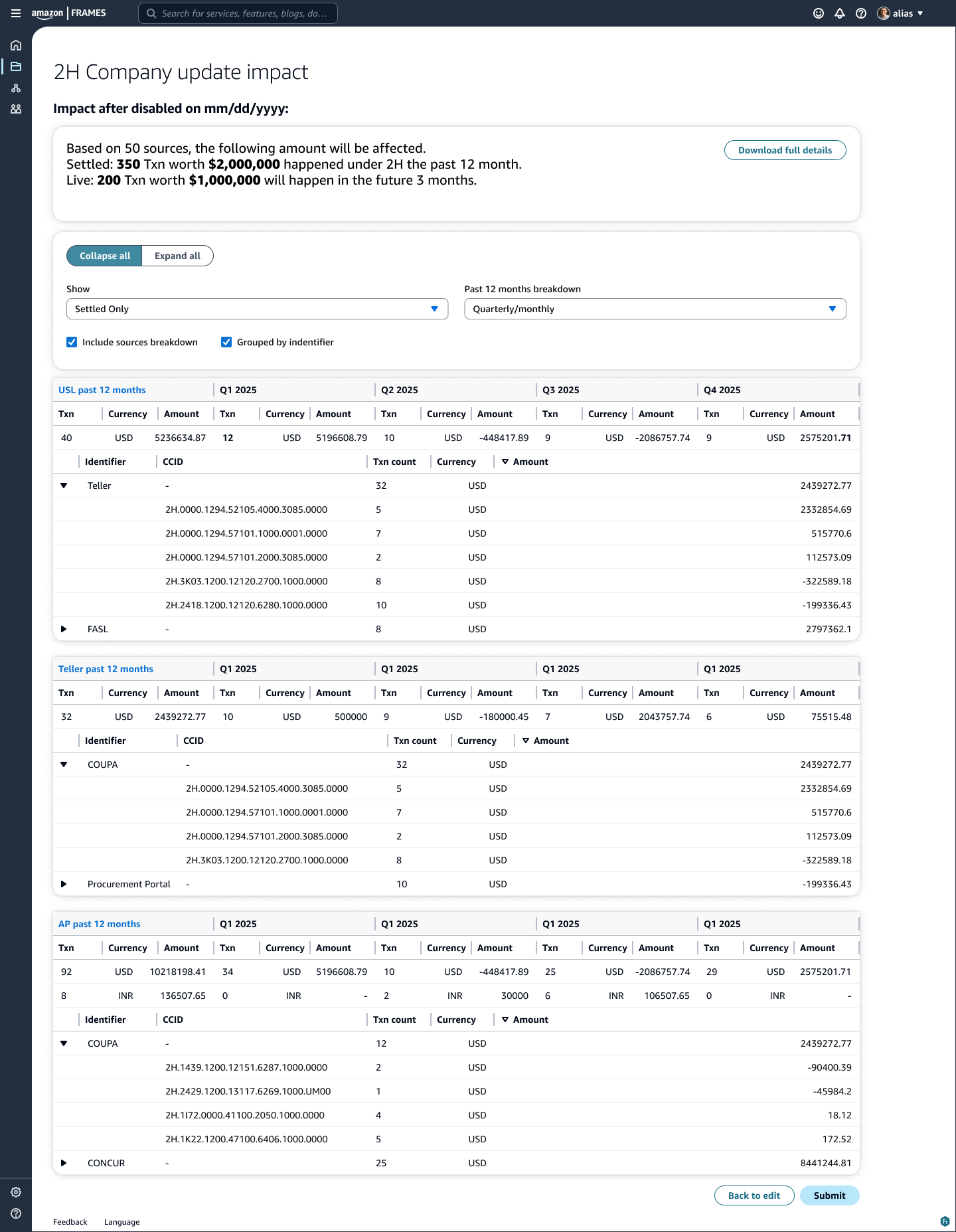Click Q2 2025 column header
956x1232 pixels.
tap(400, 390)
